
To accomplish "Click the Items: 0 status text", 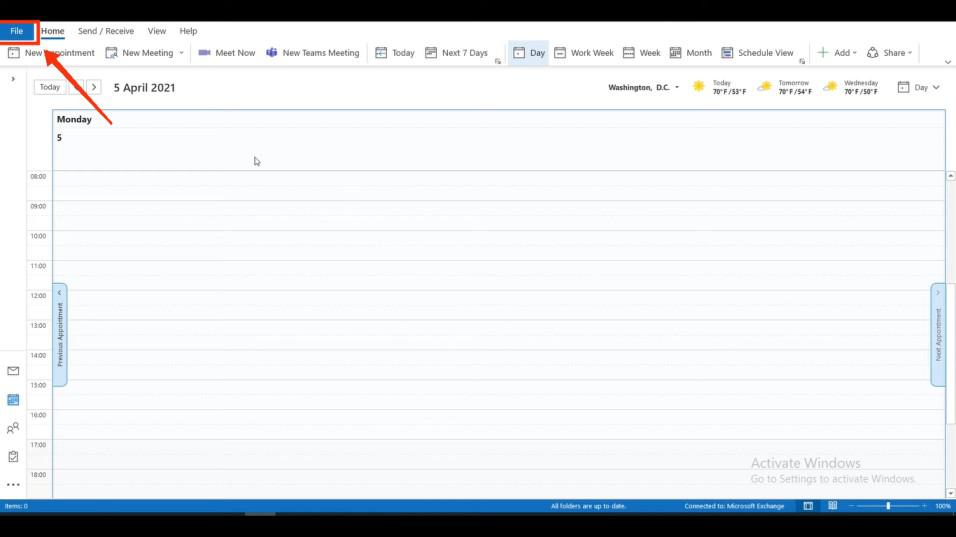I will point(16,506).
